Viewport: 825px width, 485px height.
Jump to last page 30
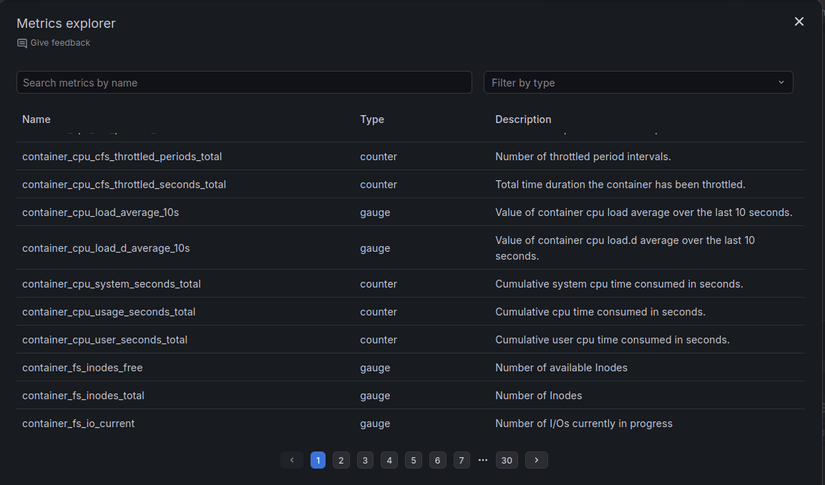pyautogui.click(x=507, y=460)
